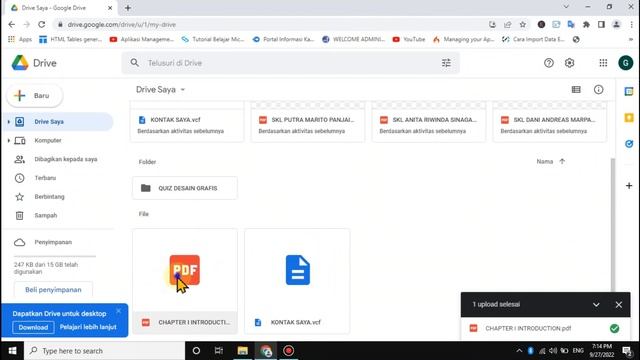This screenshot has width=640, height=360.
Task: Expand Komputer tree arrow in sidebar
Action: point(9,140)
